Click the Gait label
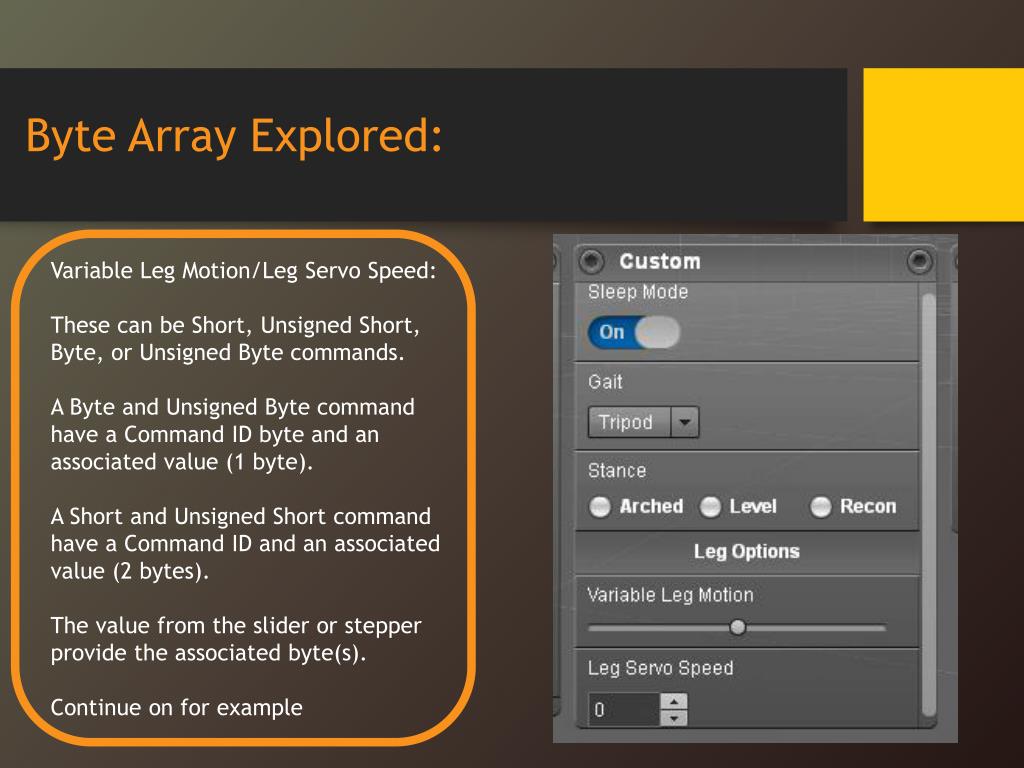The width and height of the screenshot is (1024, 768). click(x=605, y=381)
